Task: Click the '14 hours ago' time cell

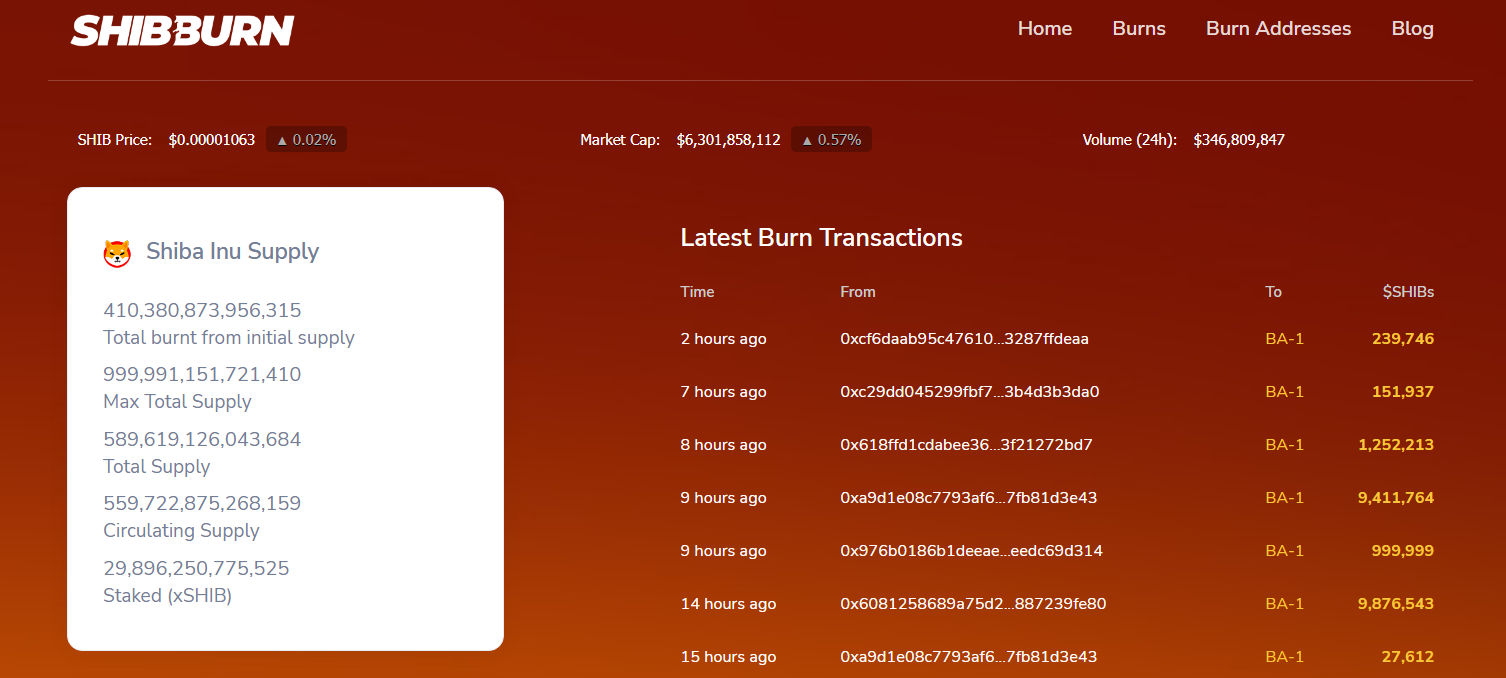Action: click(728, 604)
